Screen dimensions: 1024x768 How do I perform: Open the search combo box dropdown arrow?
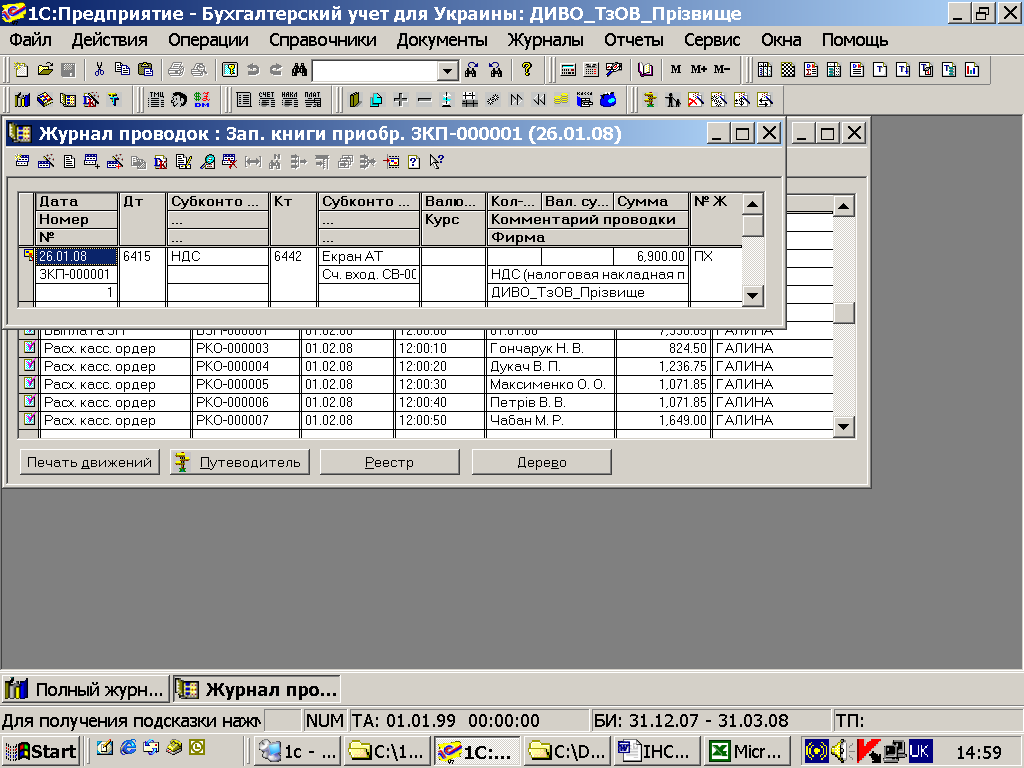(x=447, y=70)
